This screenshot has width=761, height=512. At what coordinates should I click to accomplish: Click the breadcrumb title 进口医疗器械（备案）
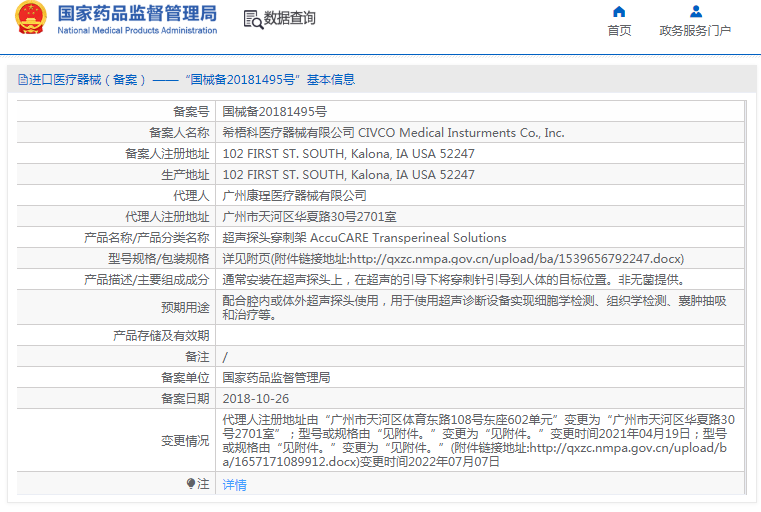tap(87, 80)
